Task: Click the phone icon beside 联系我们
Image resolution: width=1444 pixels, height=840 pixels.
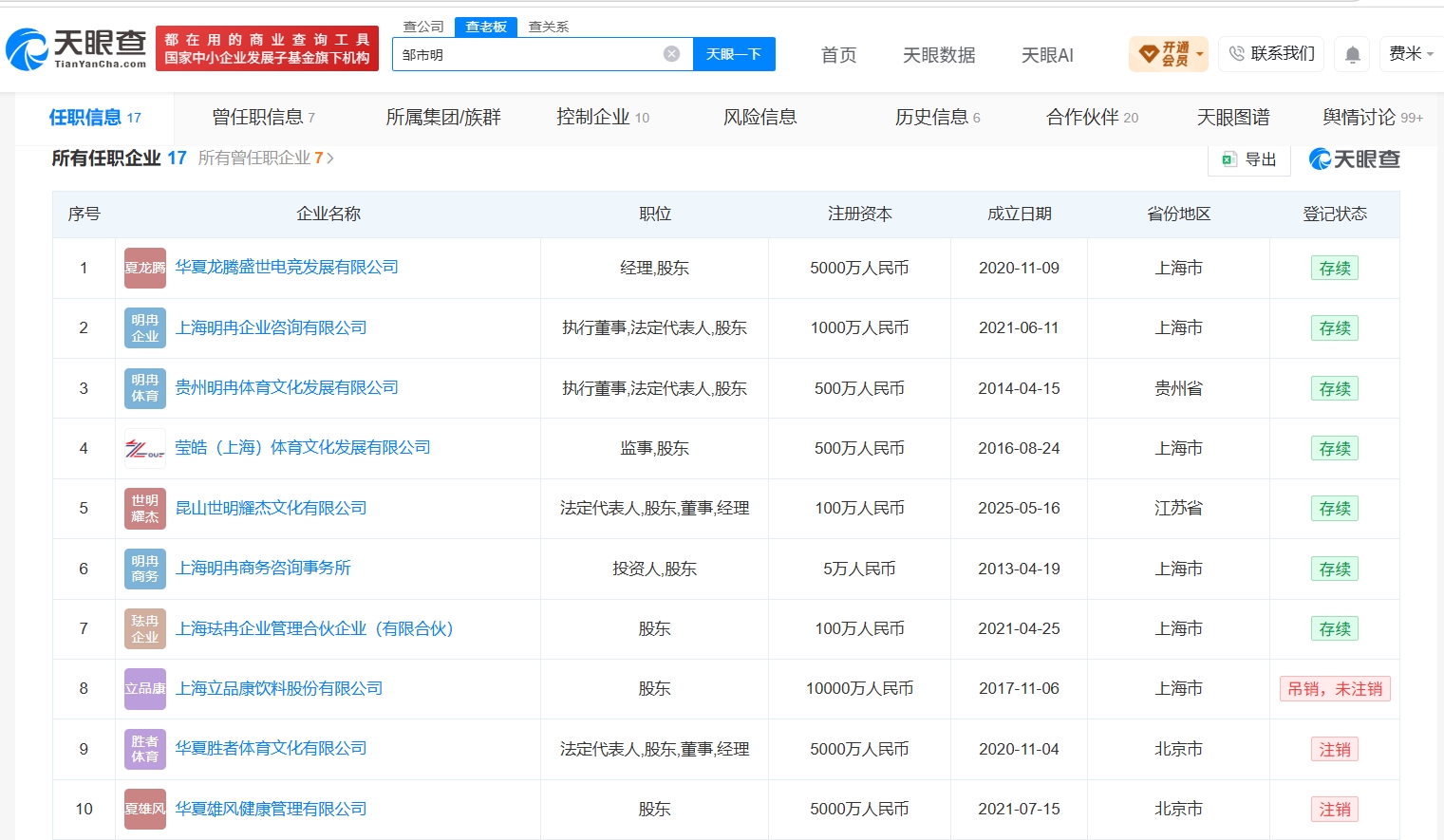Action: (1236, 54)
